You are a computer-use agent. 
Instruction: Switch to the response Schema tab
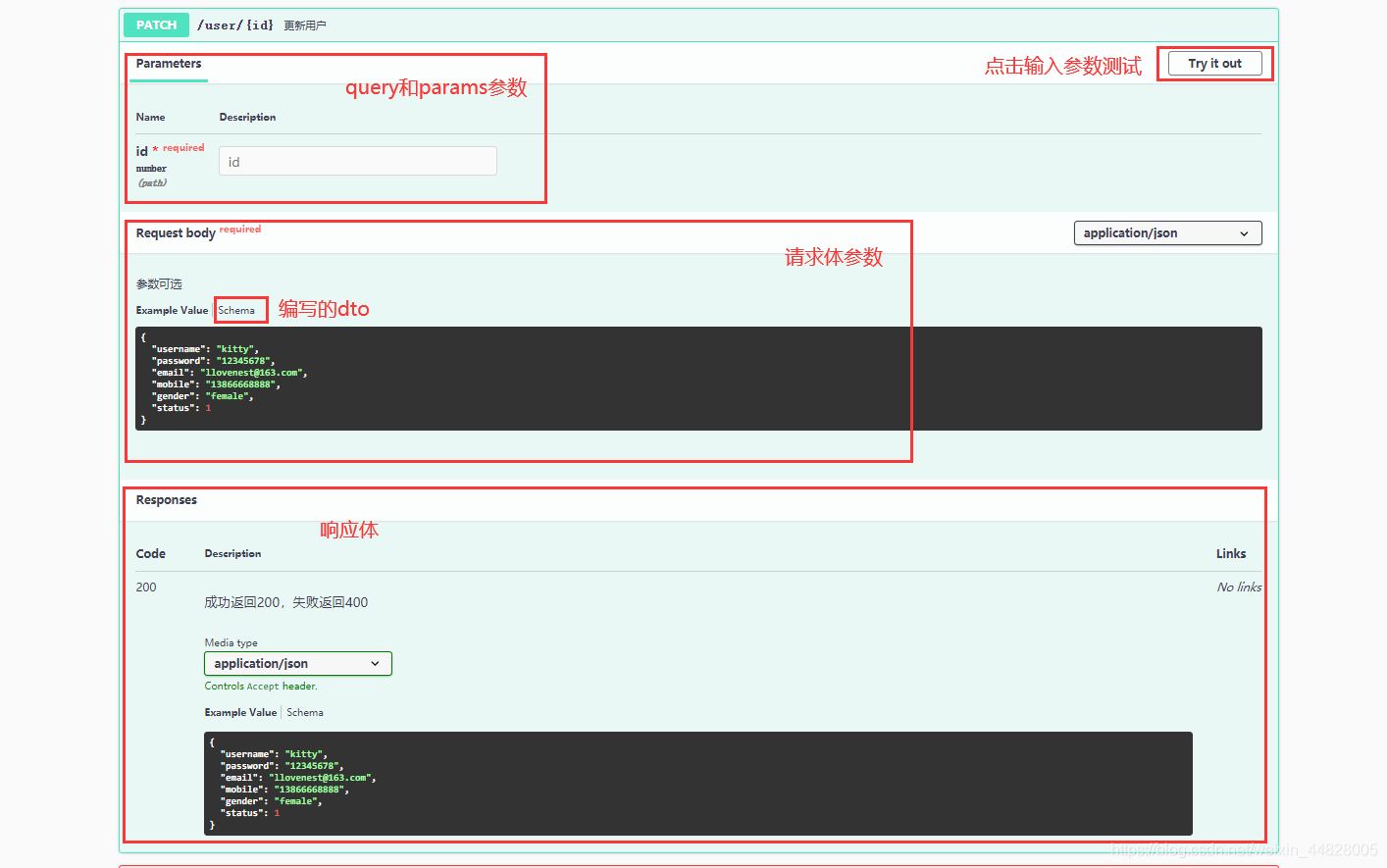pyautogui.click(x=304, y=713)
